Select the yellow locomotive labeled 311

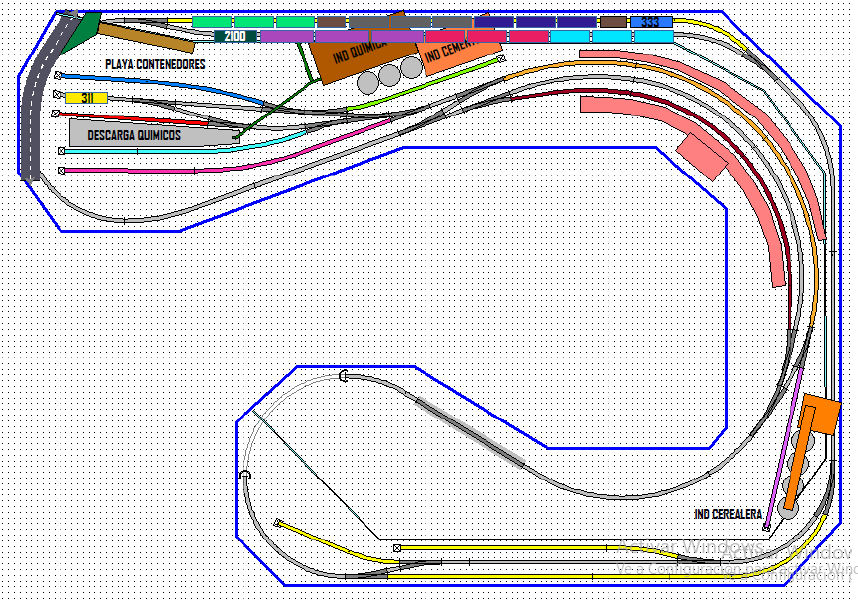pyautogui.click(x=86, y=99)
